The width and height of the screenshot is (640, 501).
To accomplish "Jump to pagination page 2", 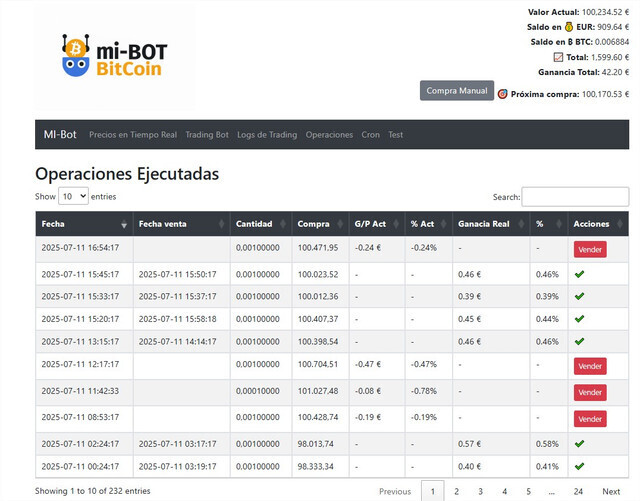I will coord(456,491).
